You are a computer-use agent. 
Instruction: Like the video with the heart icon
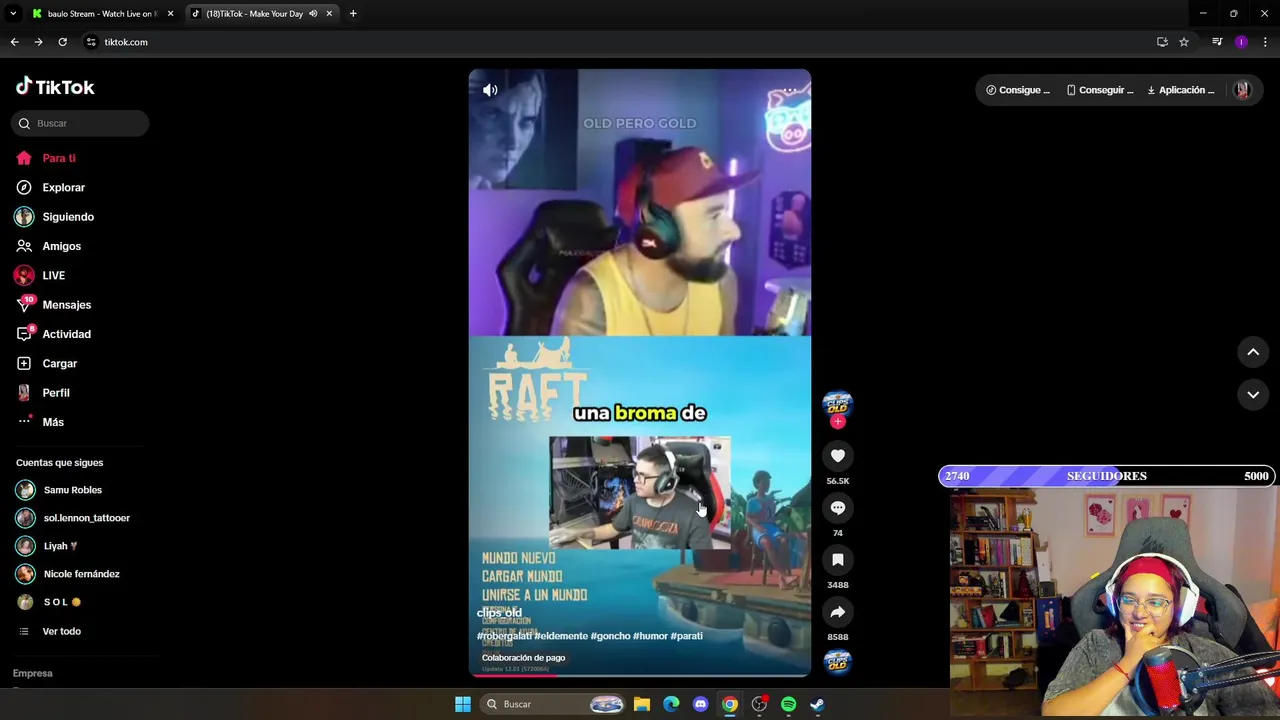pos(838,456)
